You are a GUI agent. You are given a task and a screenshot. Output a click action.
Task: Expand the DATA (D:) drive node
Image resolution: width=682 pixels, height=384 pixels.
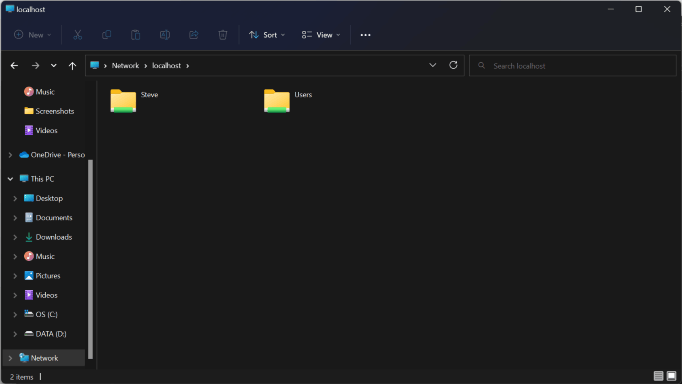tap(15, 334)
